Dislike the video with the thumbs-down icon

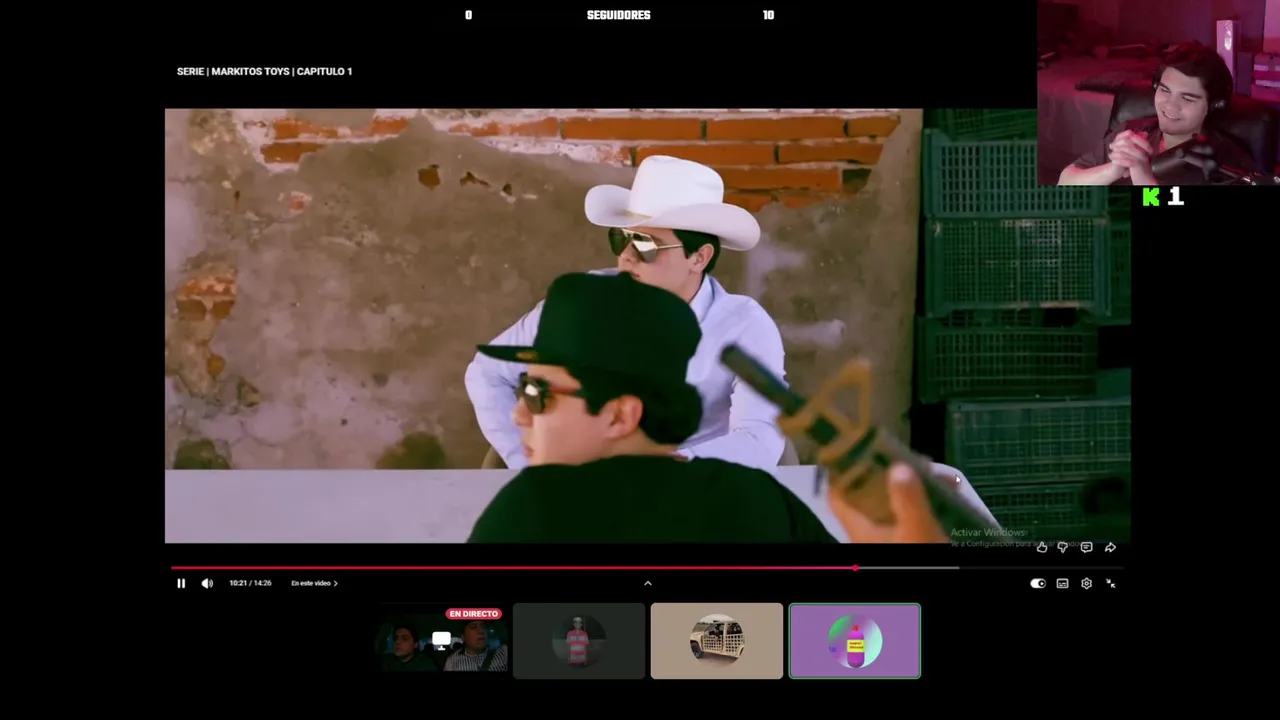coord(1062,547)
